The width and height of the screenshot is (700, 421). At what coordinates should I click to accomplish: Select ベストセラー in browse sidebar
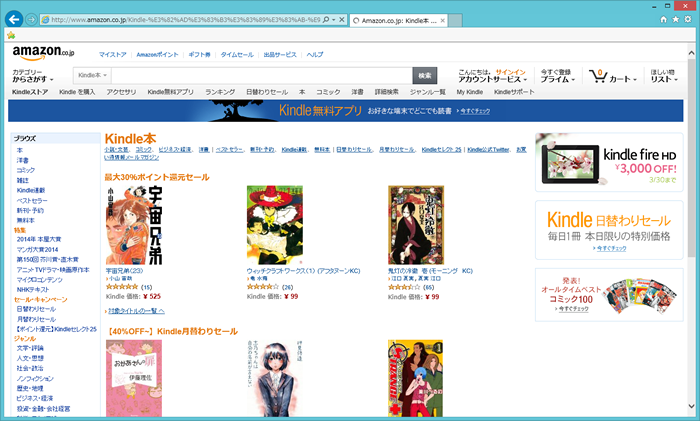32,200
